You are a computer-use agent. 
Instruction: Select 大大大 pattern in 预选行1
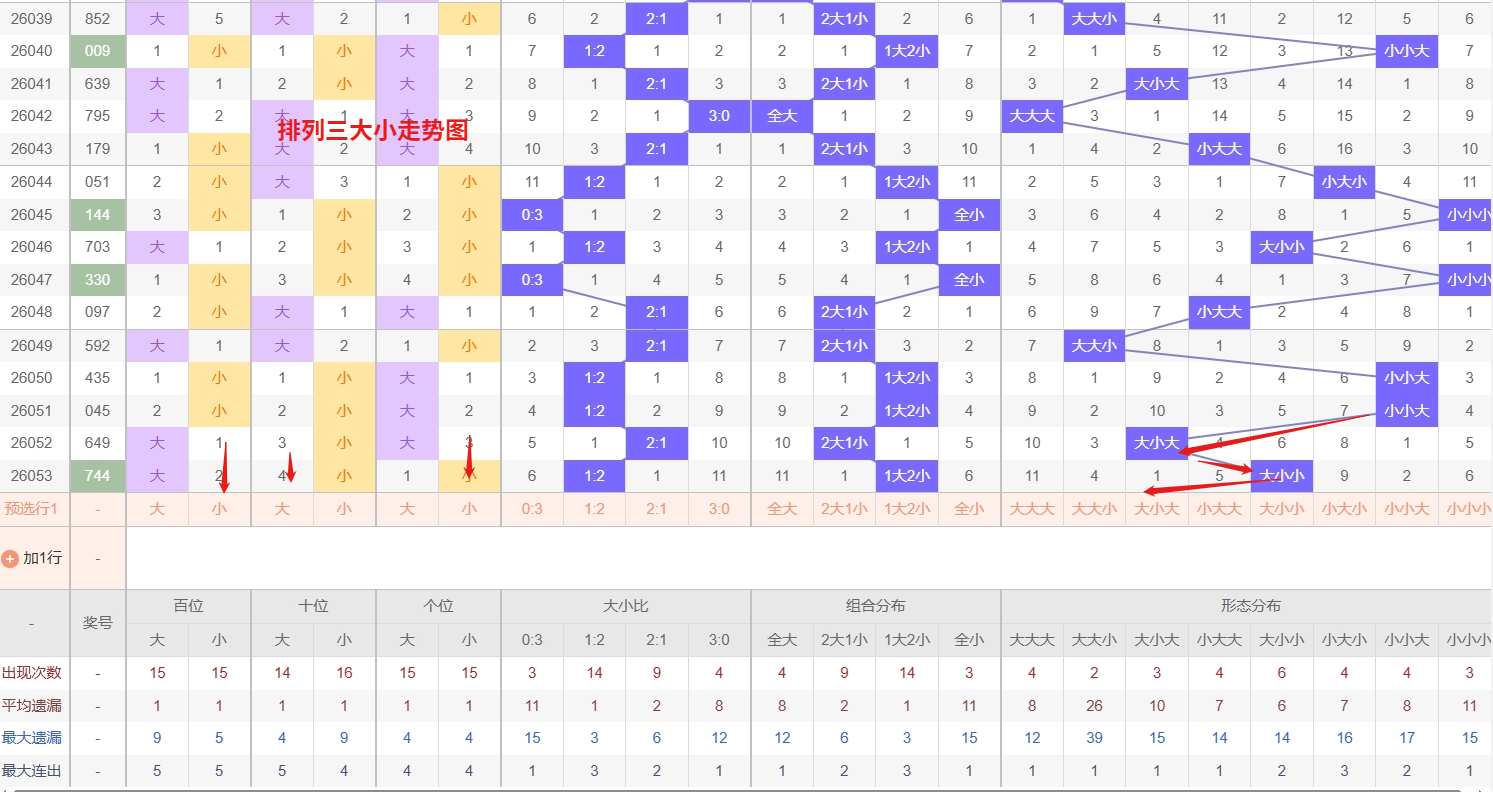(1032, 508)
